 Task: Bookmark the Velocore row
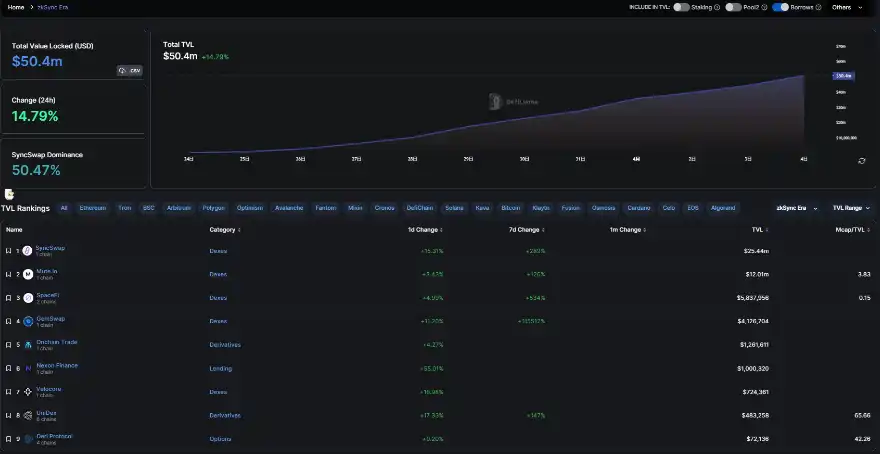coord(8,392)
